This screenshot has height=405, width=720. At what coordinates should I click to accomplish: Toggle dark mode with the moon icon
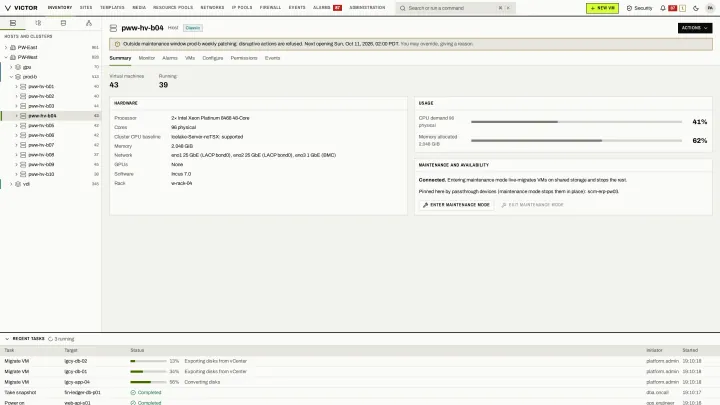696,8
